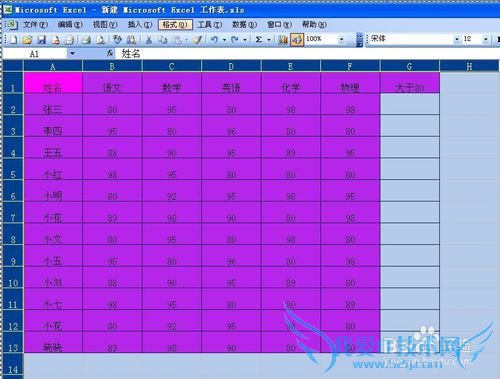Select column C header
The image size is (500, 379).
[x=172, y=66]
